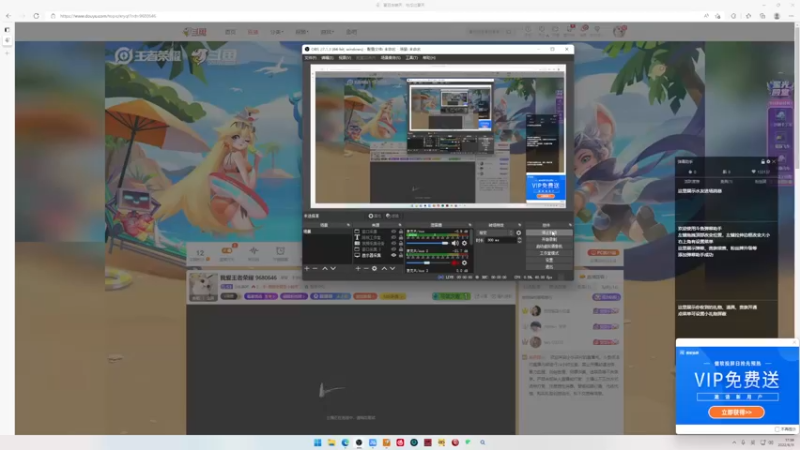Image resolution: width=800 pixels, height=450 pixels.
Task: Open the Scenes dock header menu icon
Action: 348,225
